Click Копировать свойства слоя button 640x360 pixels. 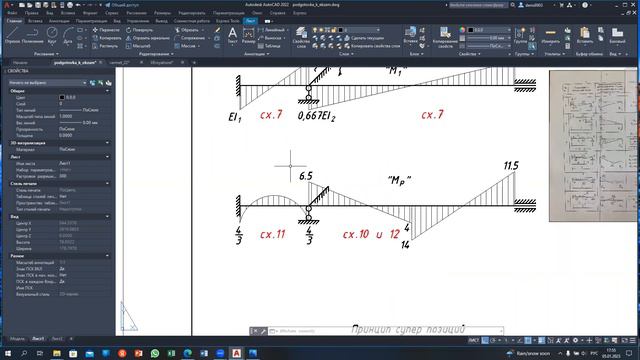372,46
